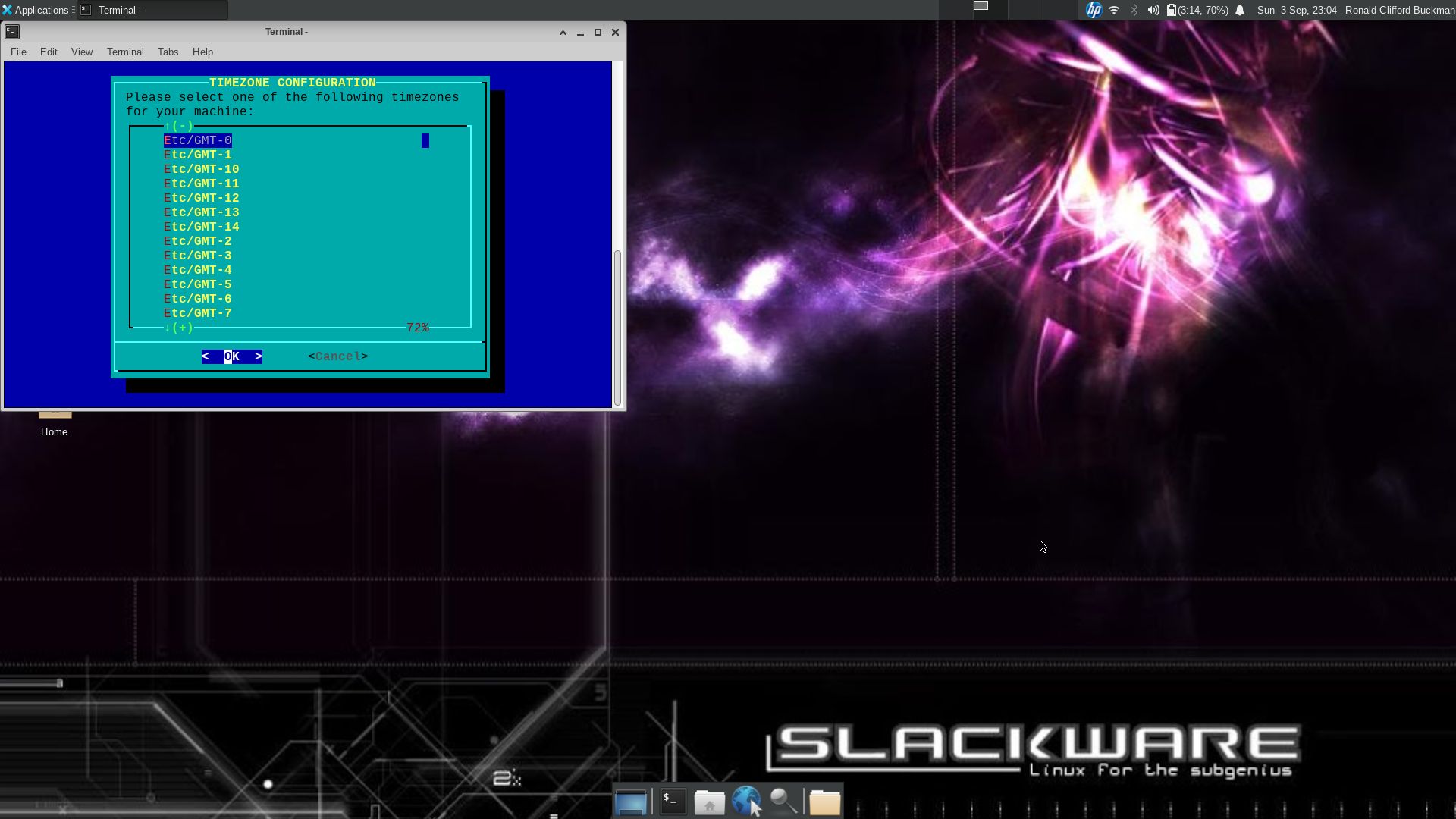Viewport: 1456px width, 819px height.
Task: Open the Applications menu in the panel
Action: pos(36,10)
